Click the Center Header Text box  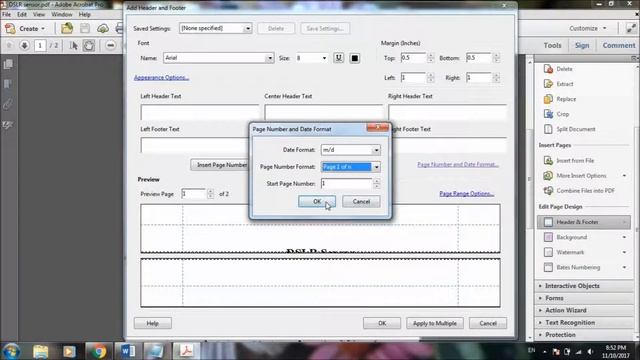click(x=323, y=112)
